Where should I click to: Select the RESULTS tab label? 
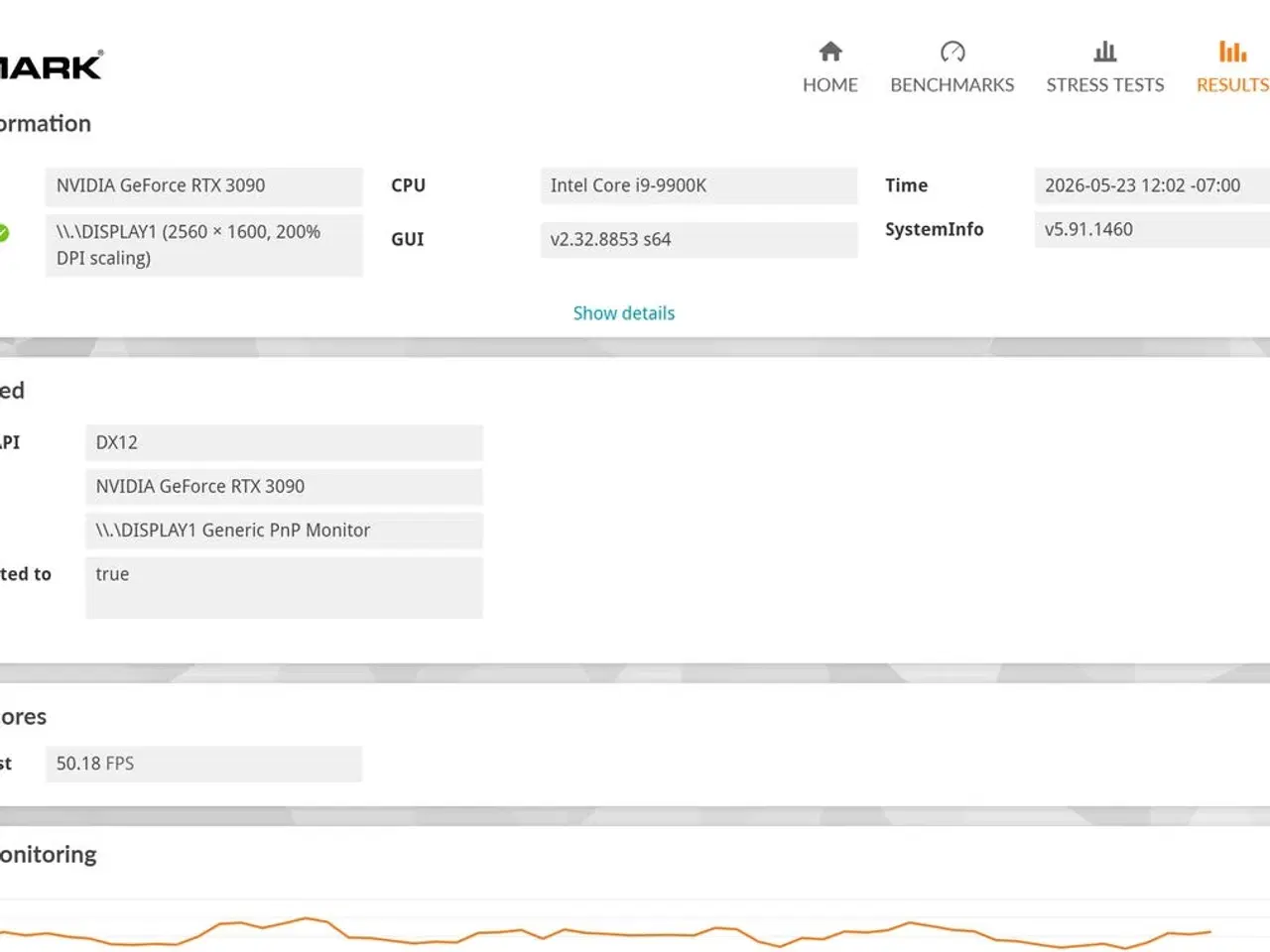click(1232, 85)
